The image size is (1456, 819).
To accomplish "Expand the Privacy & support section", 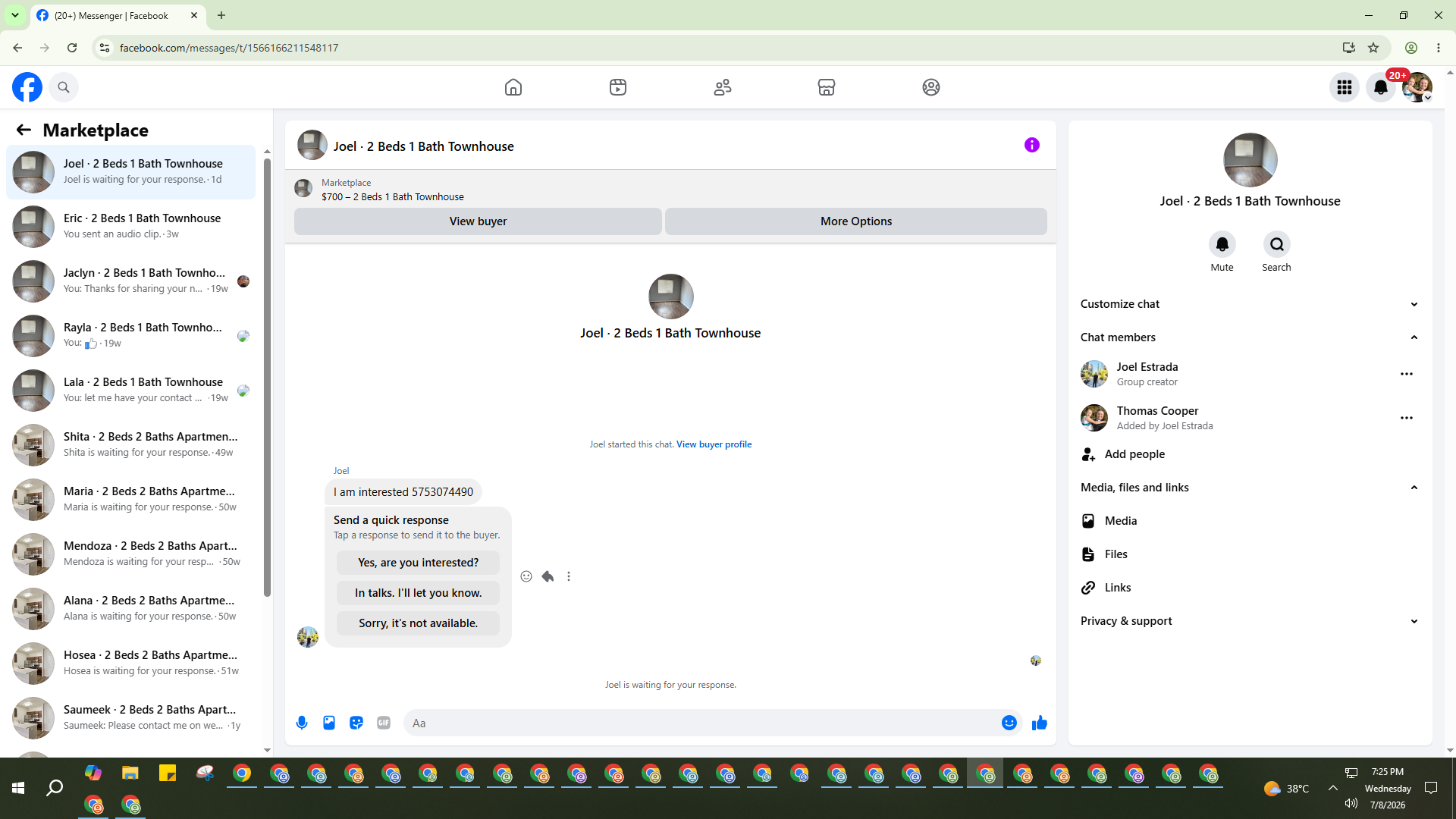I will 1250,621.
